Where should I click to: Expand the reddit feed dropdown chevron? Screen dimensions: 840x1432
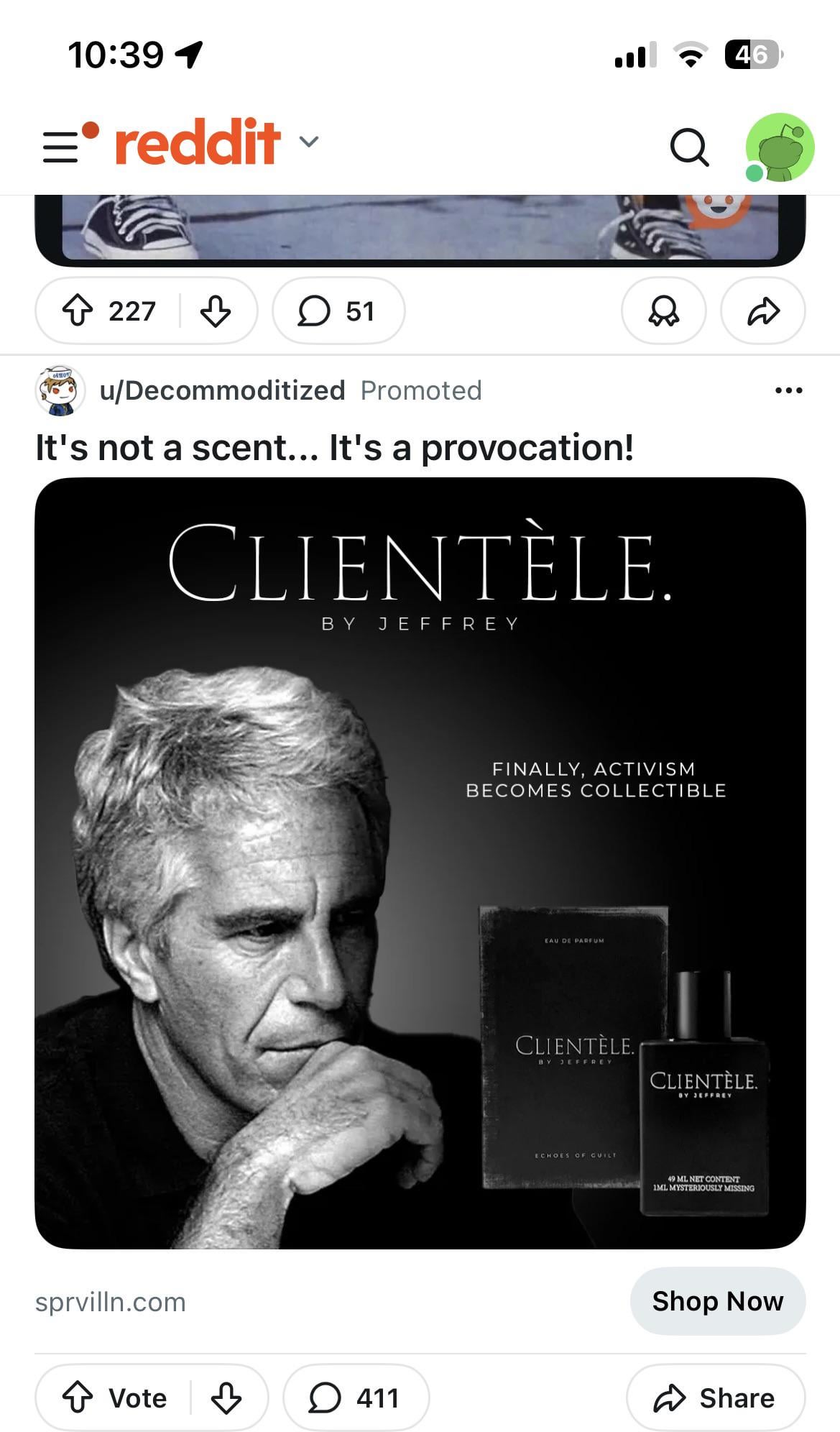[x=309, y=142]
